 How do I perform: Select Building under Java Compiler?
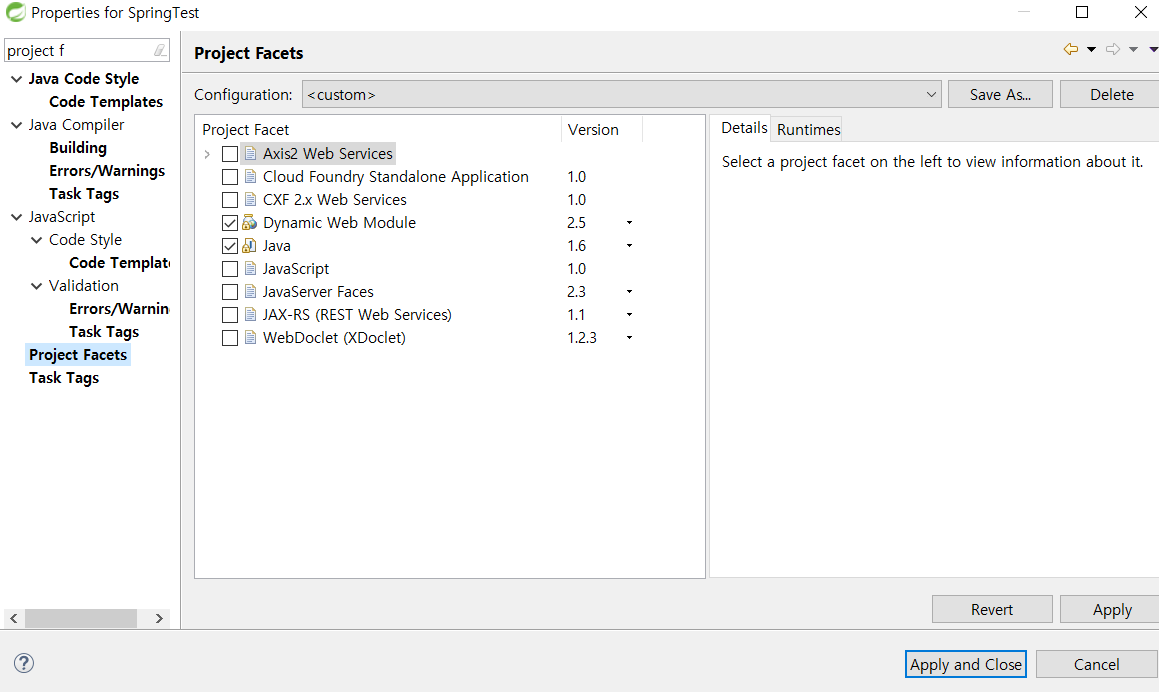78,148
